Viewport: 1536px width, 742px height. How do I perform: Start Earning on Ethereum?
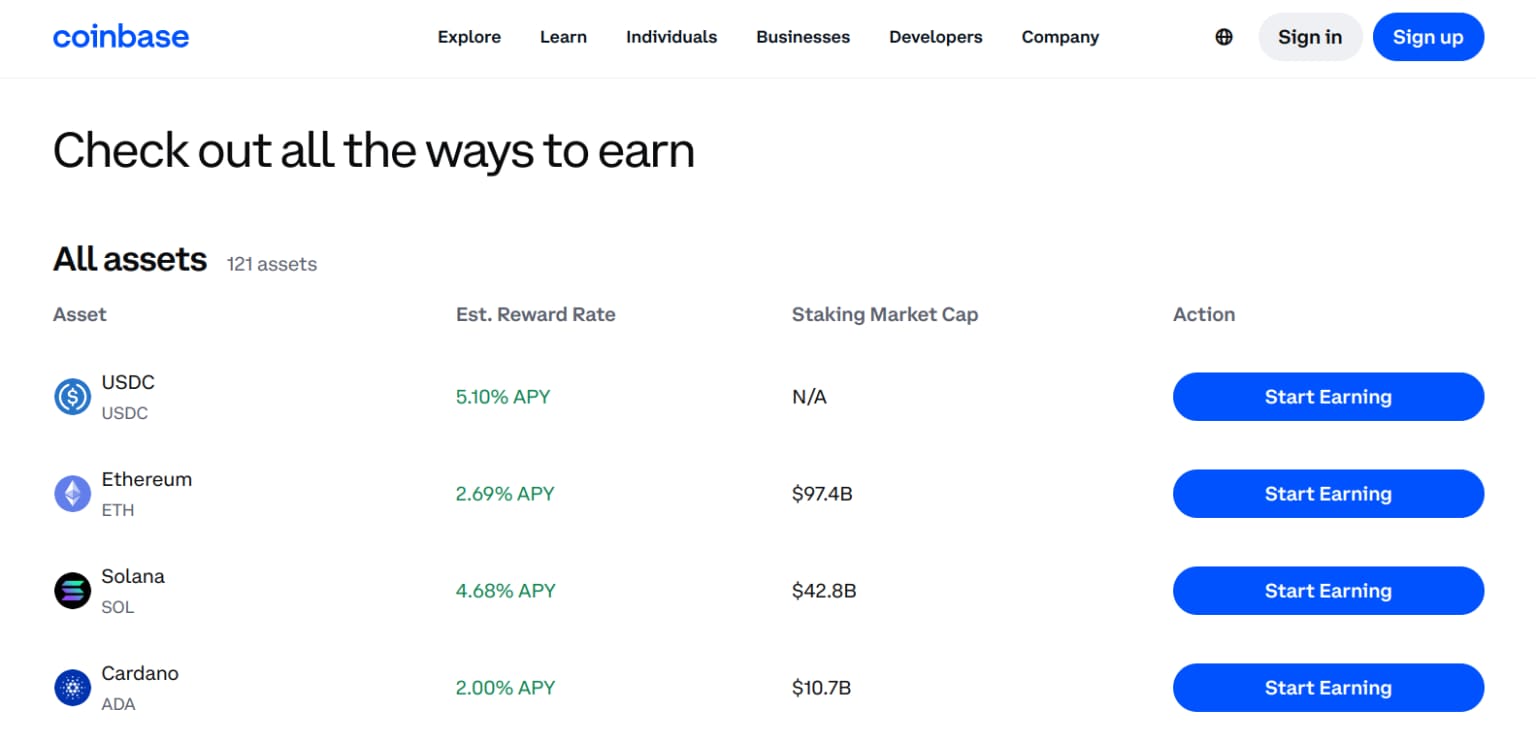(x=1328, y=494)
